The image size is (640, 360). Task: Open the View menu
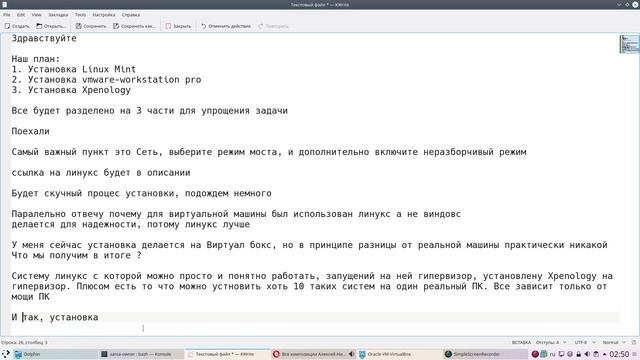36,15
